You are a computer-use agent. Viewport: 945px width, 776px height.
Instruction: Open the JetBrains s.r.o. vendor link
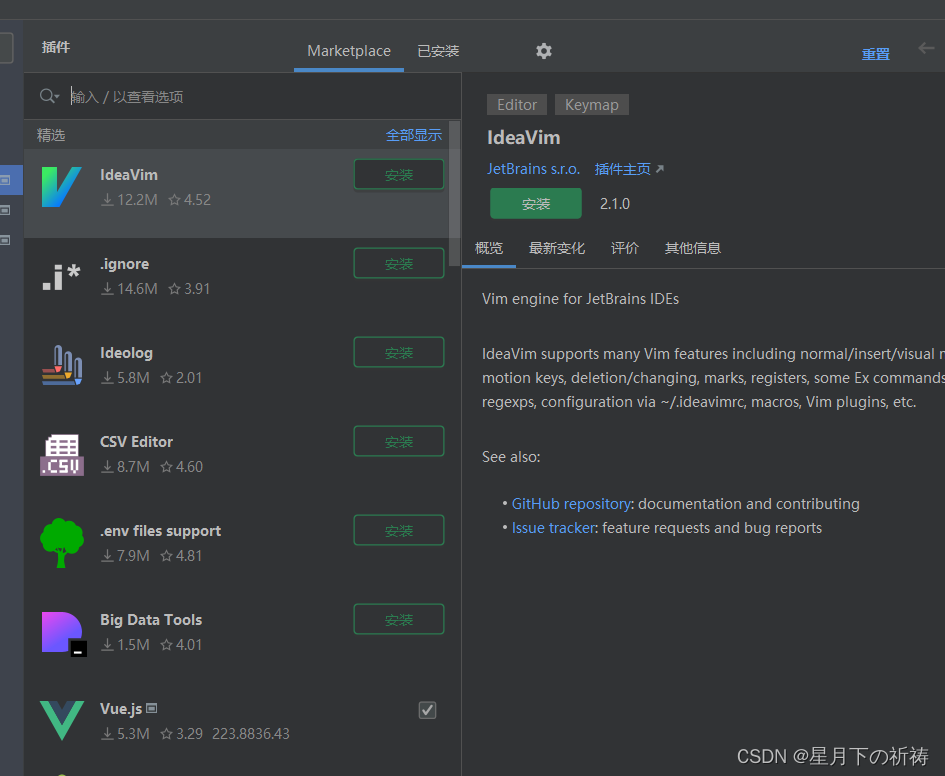tap(533, 169)
